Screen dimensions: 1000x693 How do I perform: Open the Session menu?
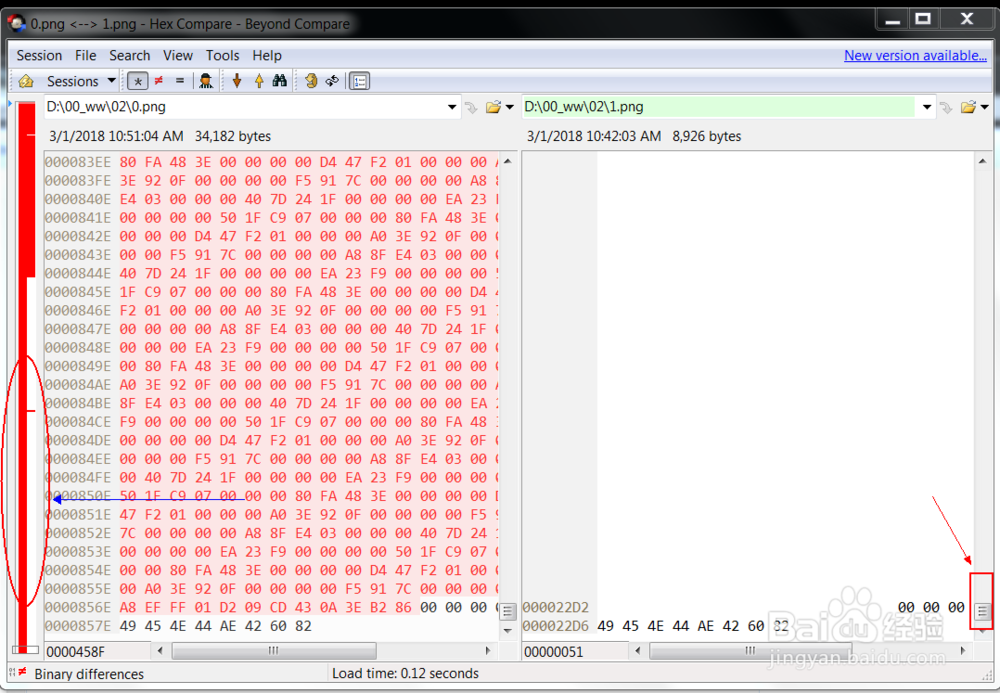click(39, 55)
